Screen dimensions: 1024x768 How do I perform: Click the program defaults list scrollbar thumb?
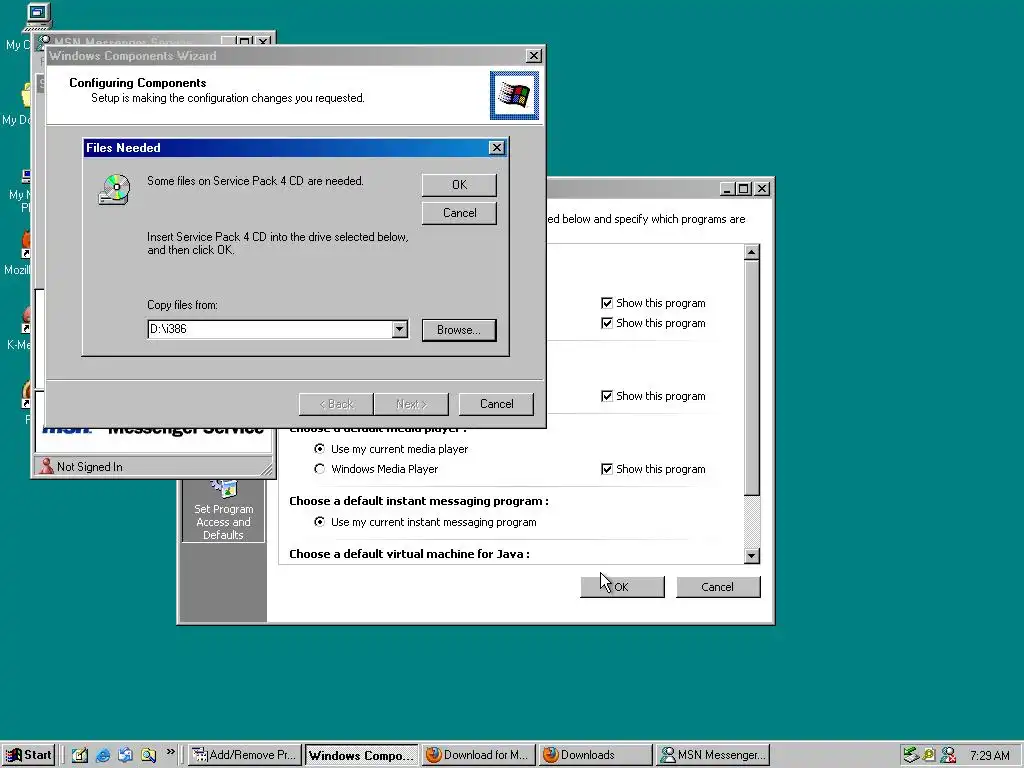[x=752, y=377]
